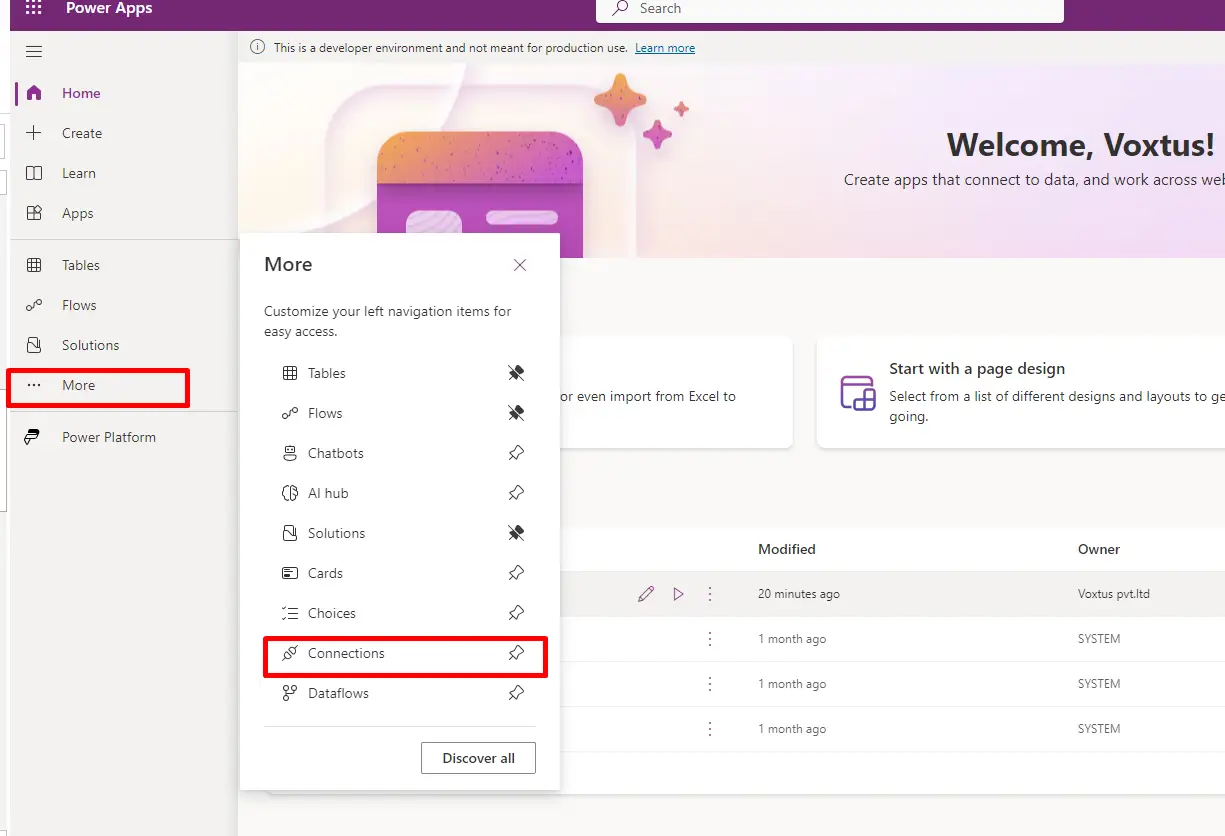Viewport: 1225px width, 836px height.
Task: Sort by the Owner column header
Action: 1099,549
